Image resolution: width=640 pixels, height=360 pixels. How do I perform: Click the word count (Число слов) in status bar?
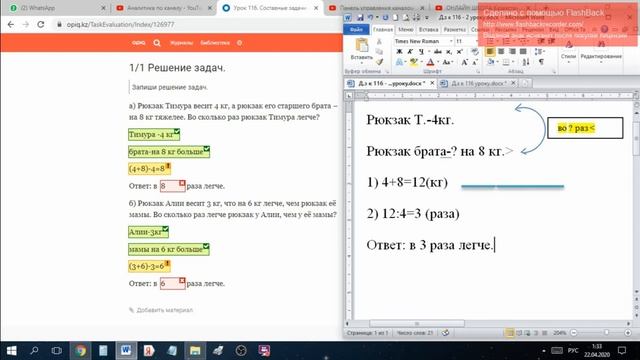coord(415,333)
